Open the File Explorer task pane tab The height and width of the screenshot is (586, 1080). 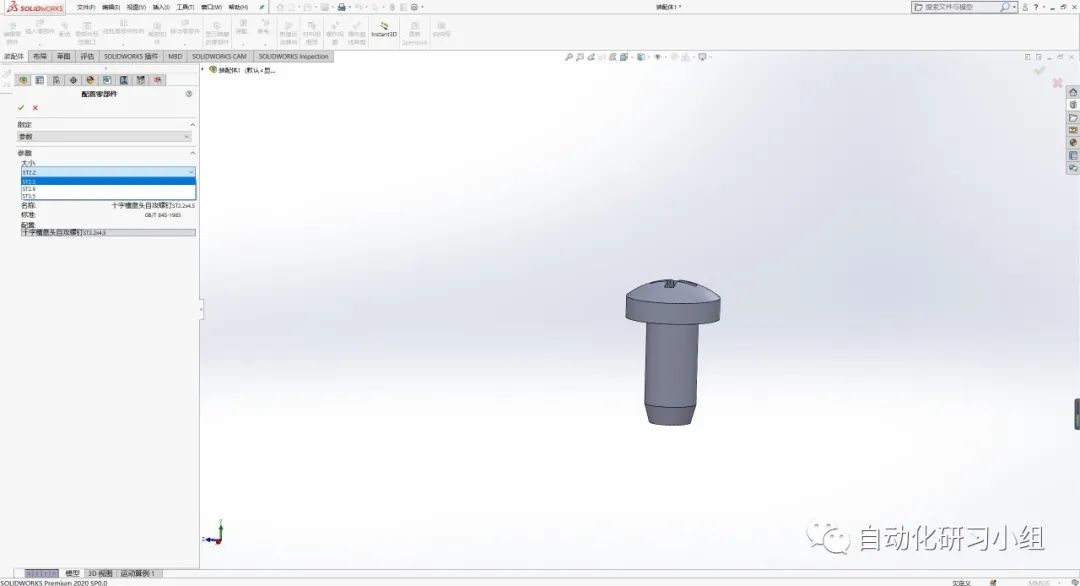1072,118
